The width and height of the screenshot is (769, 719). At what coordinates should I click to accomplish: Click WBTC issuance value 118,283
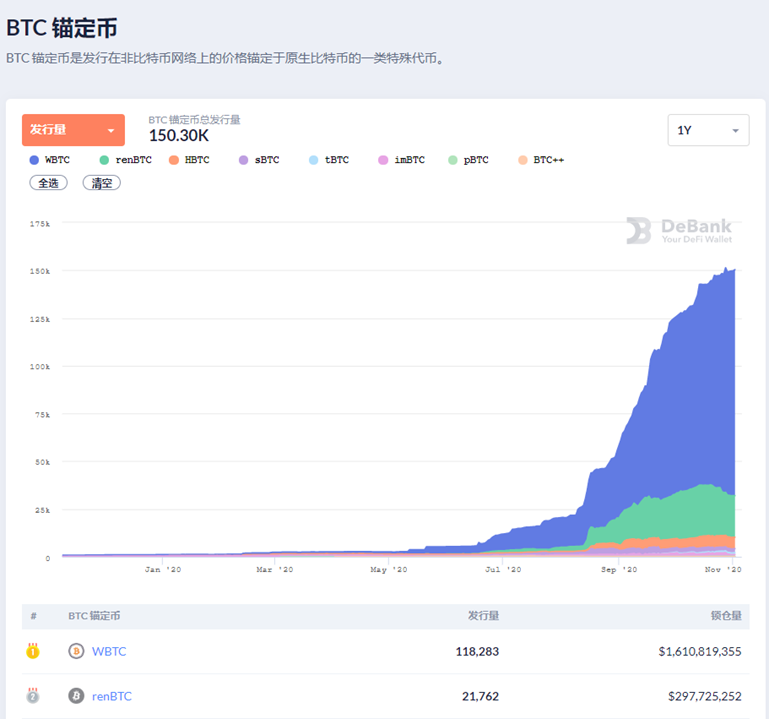tap(477, 651)
